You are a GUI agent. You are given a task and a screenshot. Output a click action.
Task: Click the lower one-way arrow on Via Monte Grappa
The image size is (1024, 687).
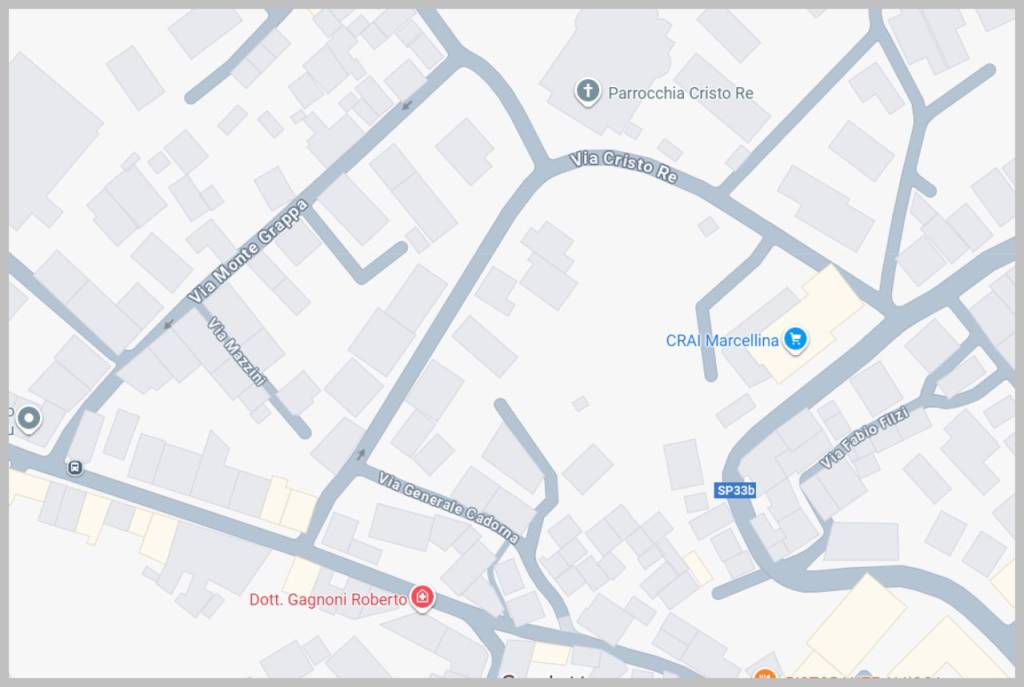point(168,324)
